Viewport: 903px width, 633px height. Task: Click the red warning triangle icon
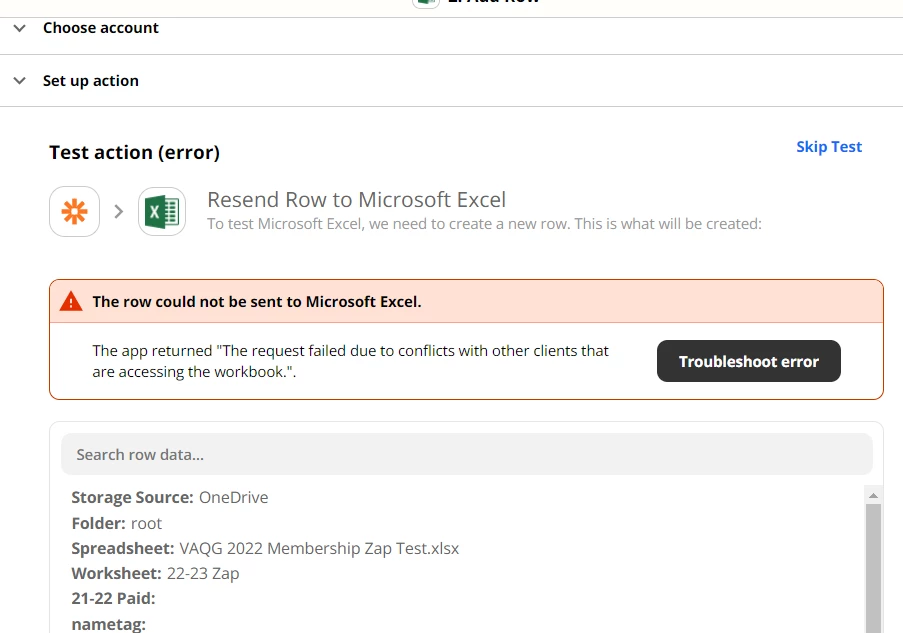[71, 301]
